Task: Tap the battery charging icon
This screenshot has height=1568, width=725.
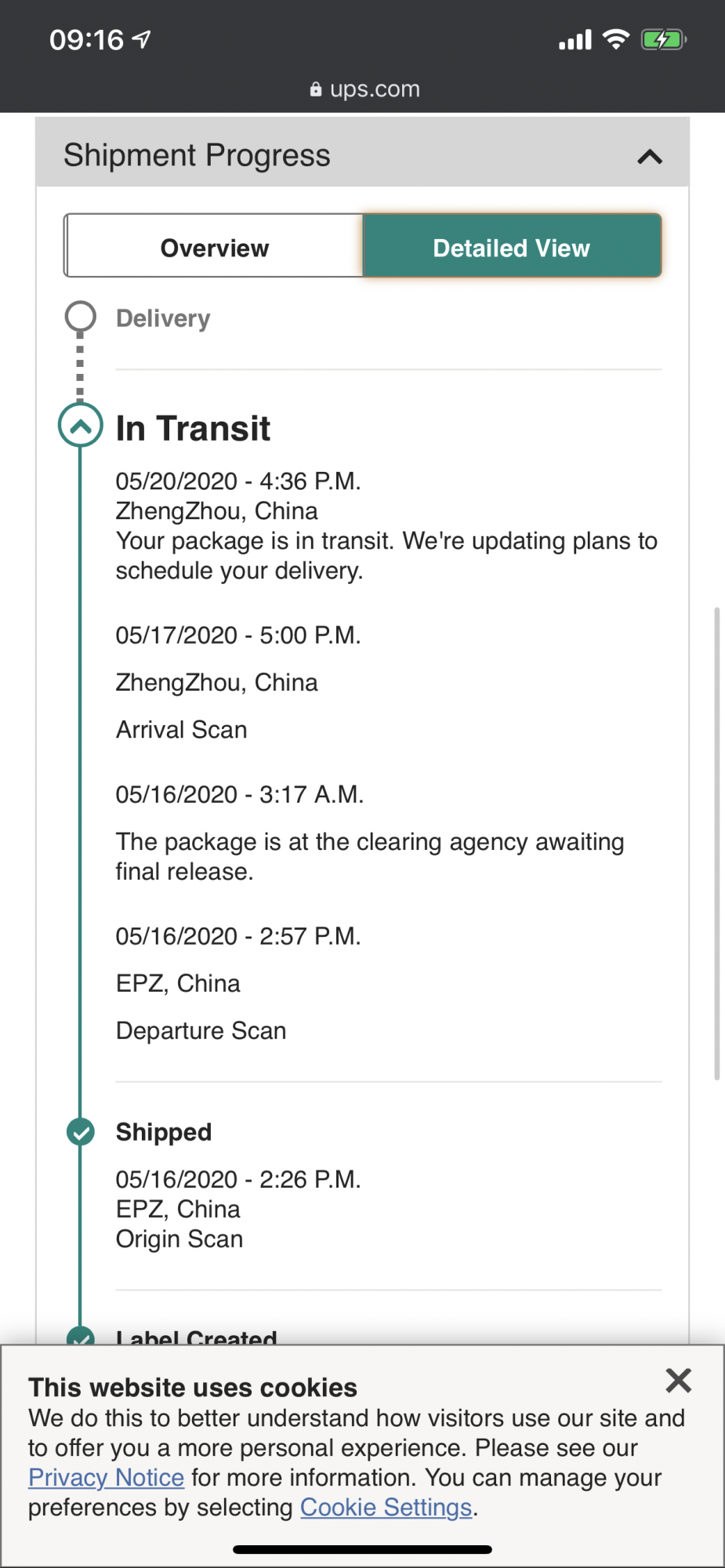Action: coord(663,39)
